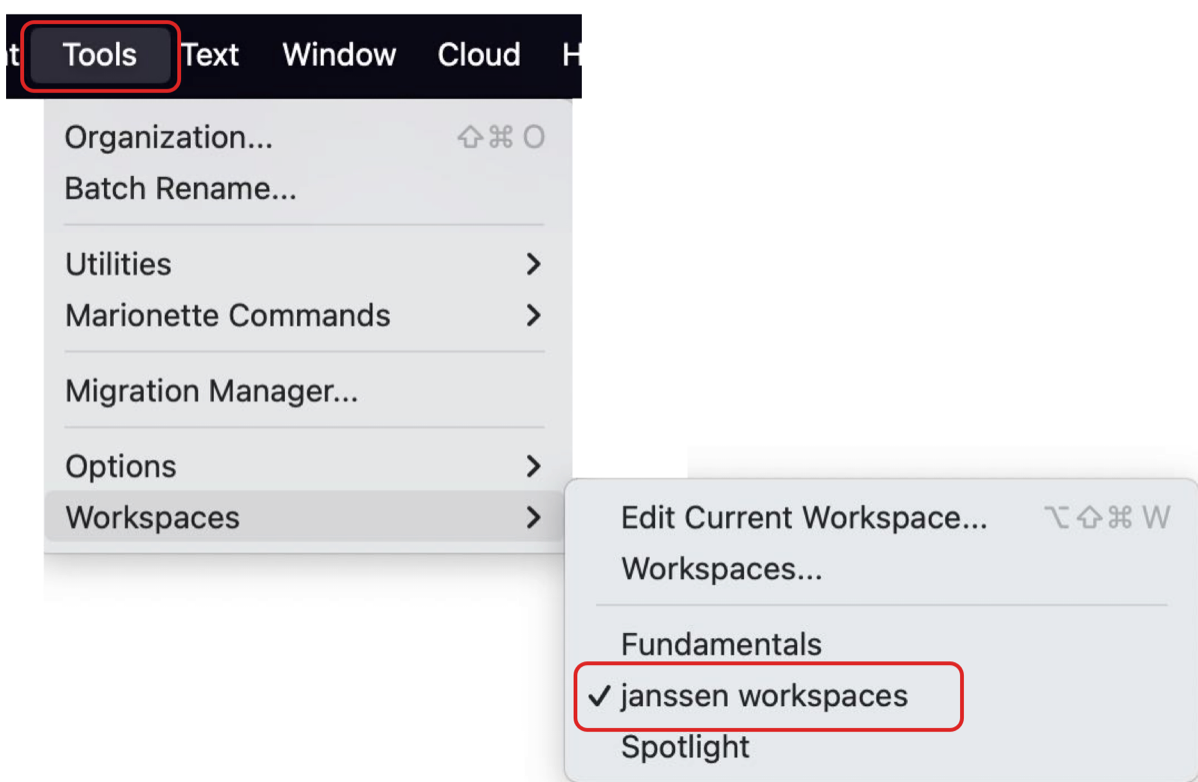Choose Edit Current Workspace...
The image size is (1198, 782).
tap(804, 517)
